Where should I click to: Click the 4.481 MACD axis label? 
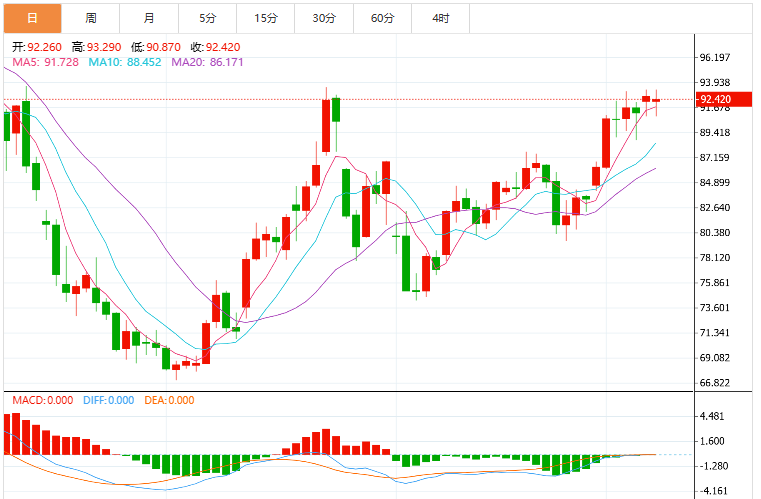tap(711, 416)
